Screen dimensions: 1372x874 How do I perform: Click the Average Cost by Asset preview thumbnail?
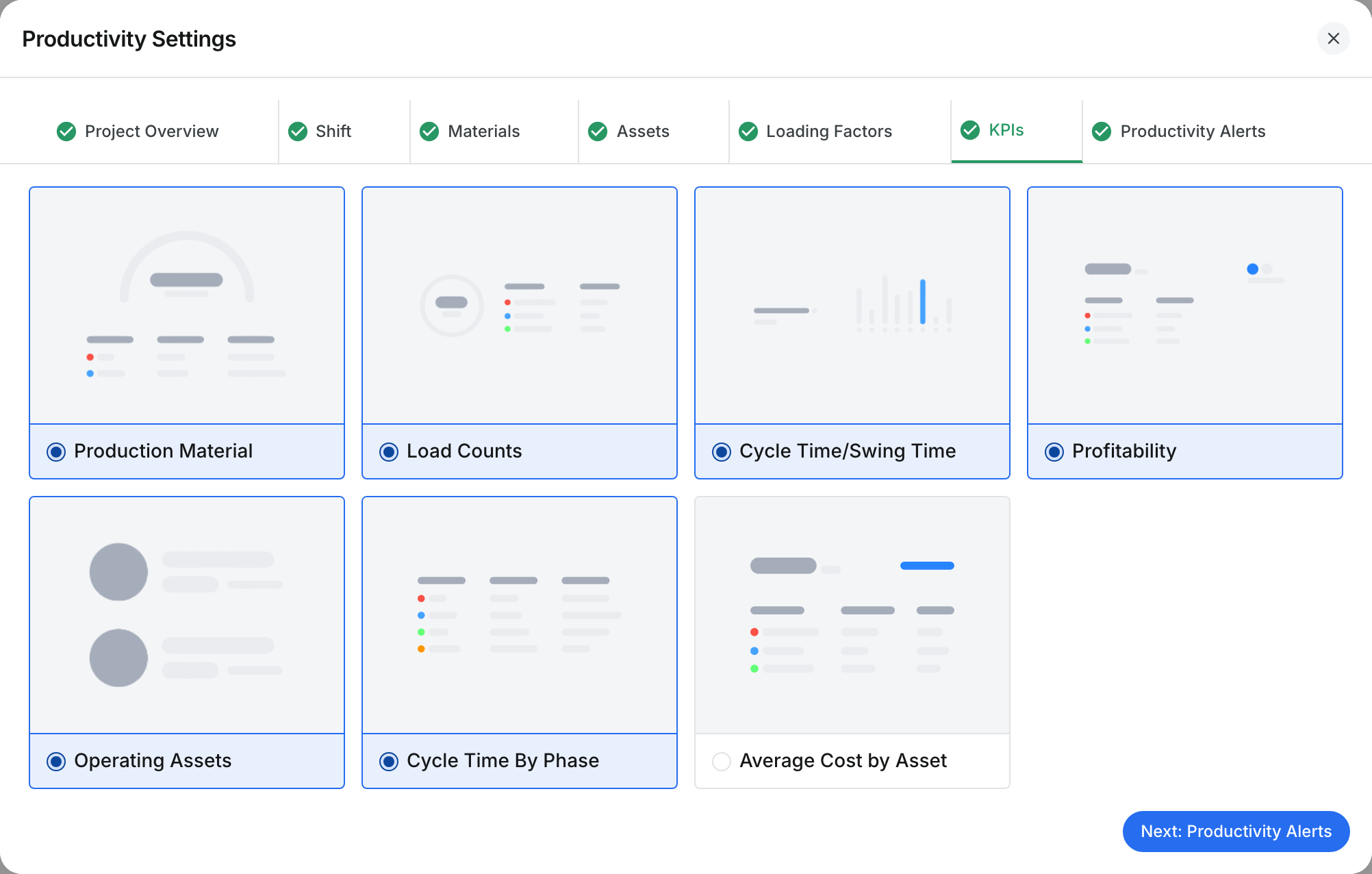(x=852, y=615)
